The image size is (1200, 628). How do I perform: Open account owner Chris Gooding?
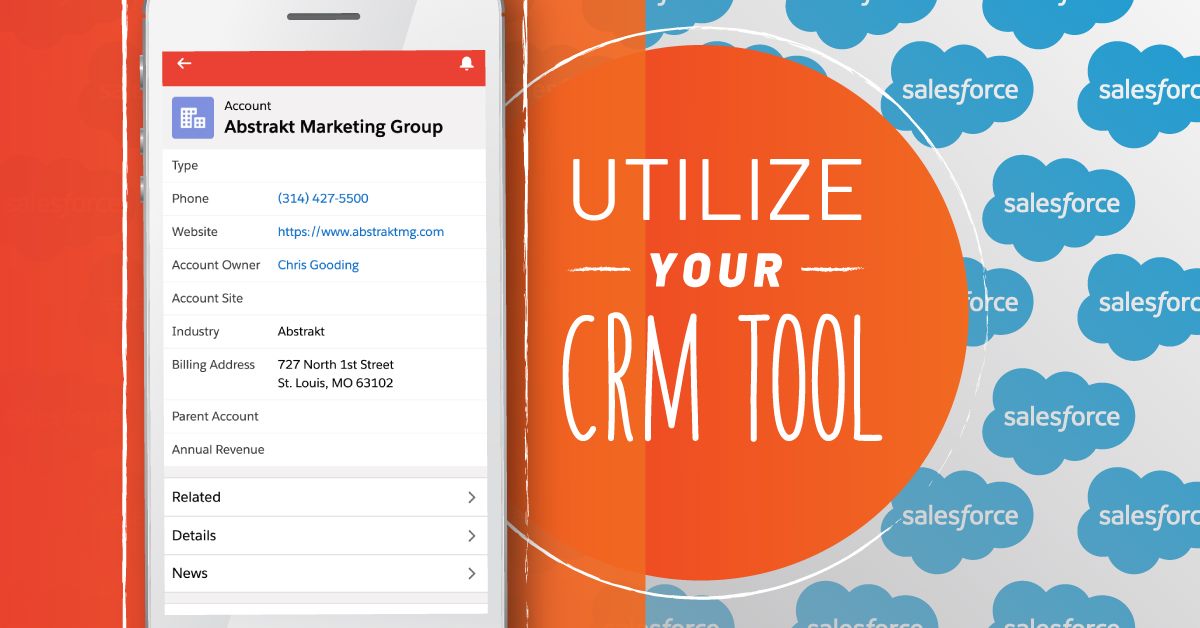coord(318,265)
